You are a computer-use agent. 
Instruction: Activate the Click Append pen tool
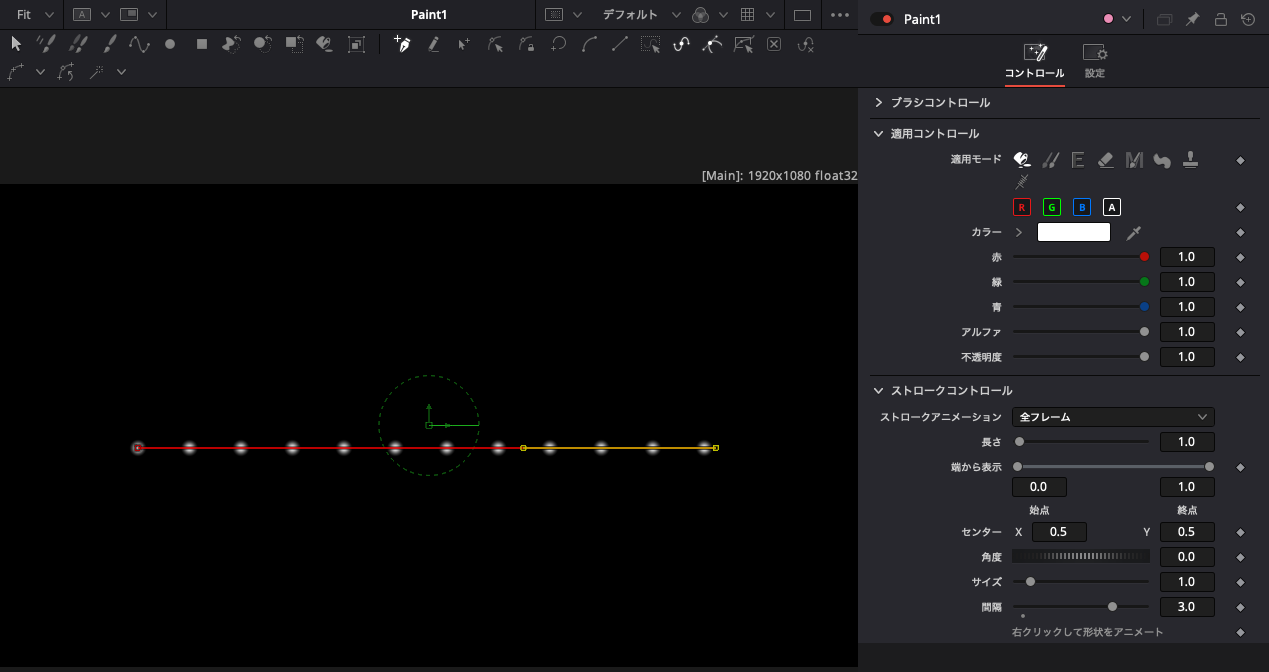pos(402,44)
